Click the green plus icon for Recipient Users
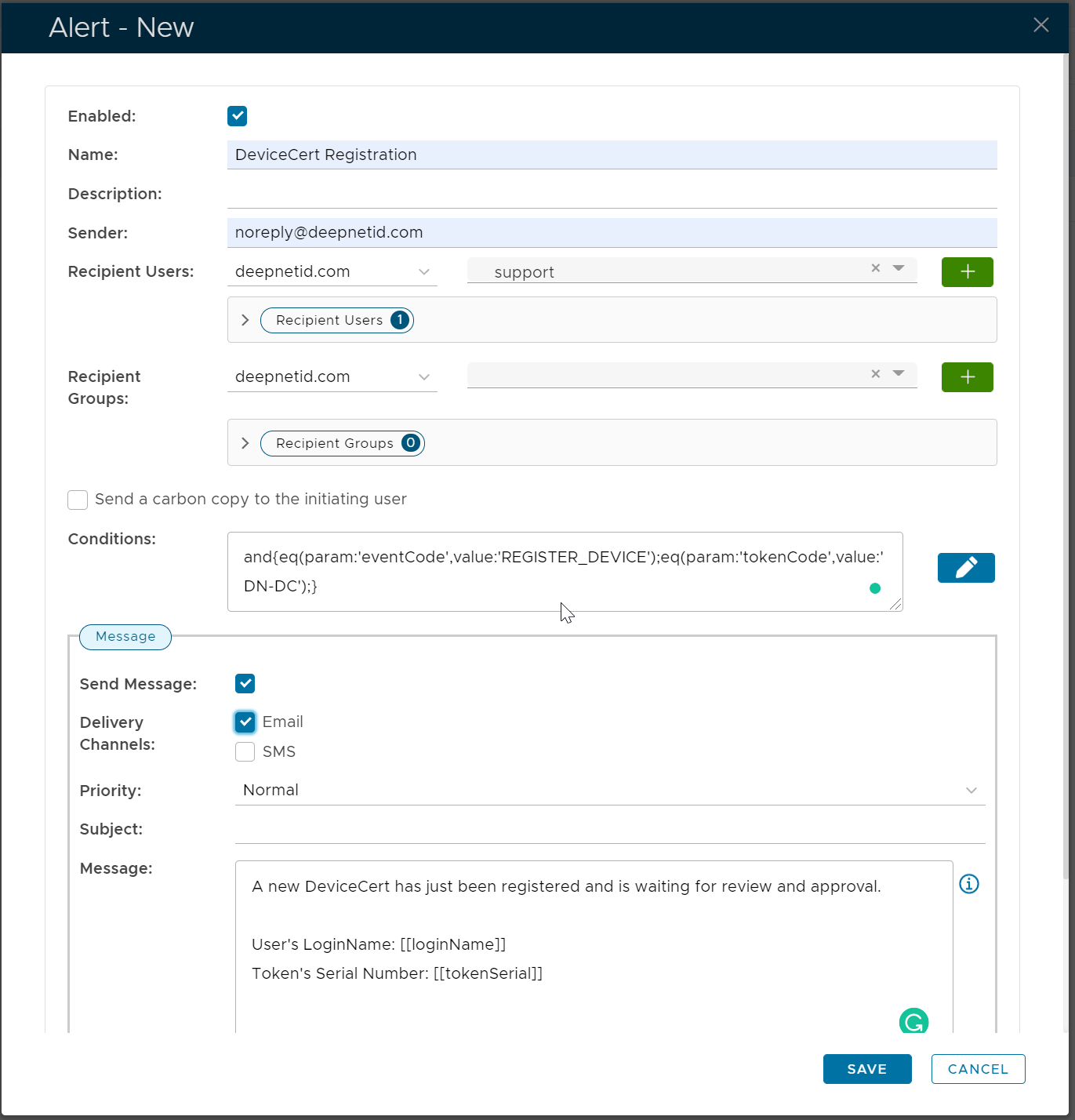The height and width of the screenshot is (1120, 1075). (967, 272)
